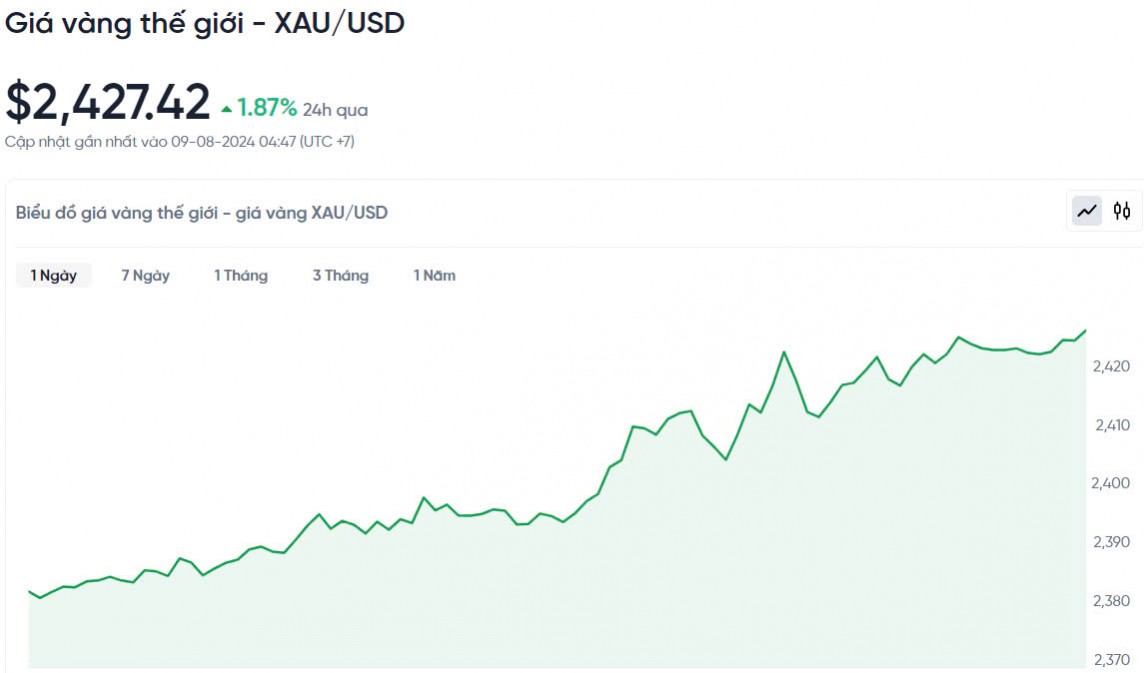
Task: Click the 2,410 y-axis label
Action: (1112, 425)
